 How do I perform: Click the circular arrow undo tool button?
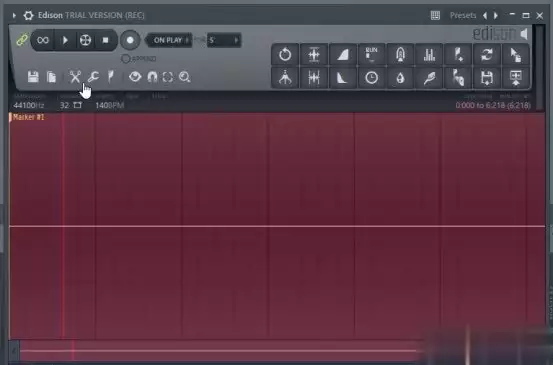pos(285,55)
